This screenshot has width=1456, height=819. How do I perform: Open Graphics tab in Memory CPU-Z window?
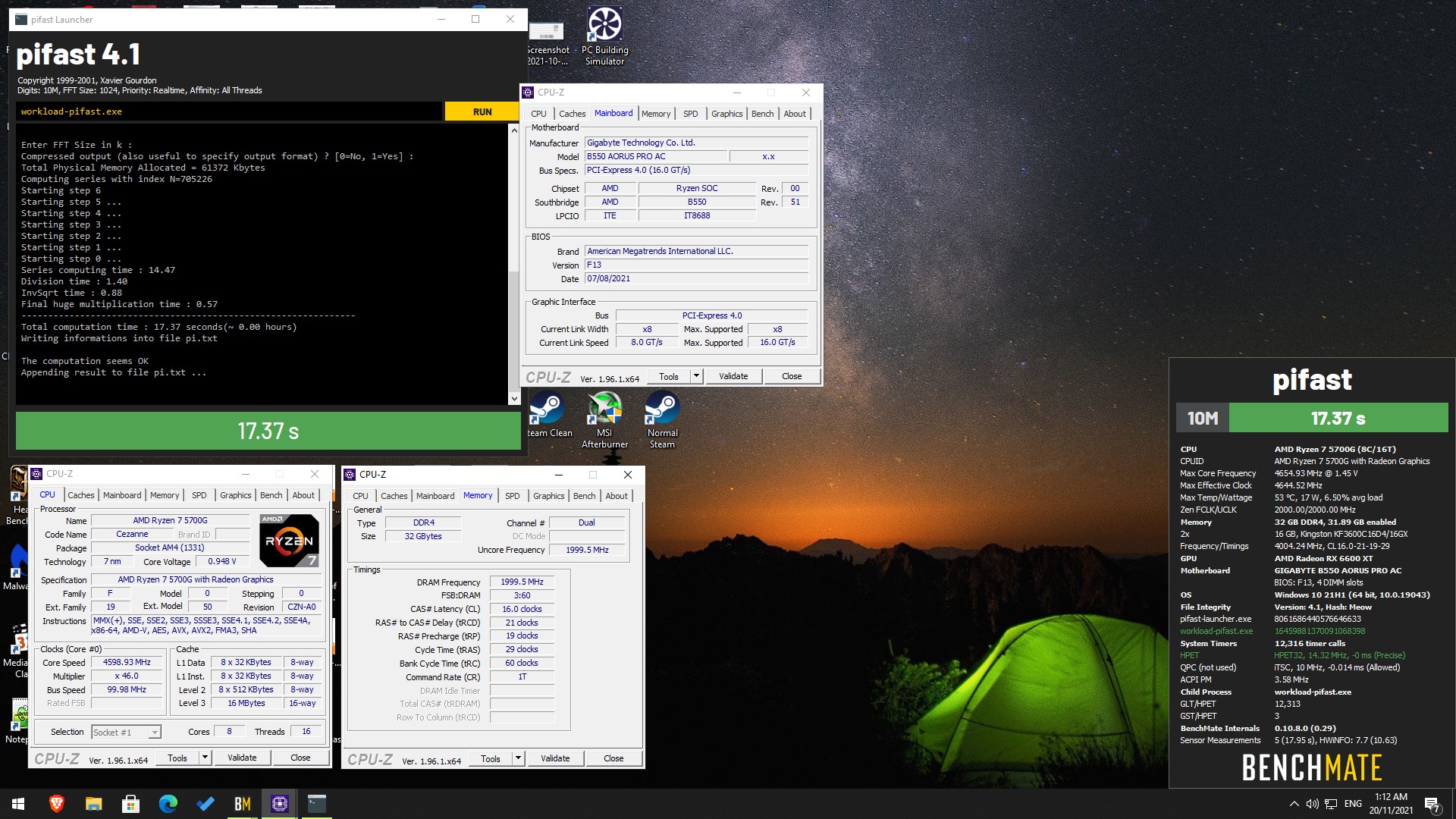(548, 496)
